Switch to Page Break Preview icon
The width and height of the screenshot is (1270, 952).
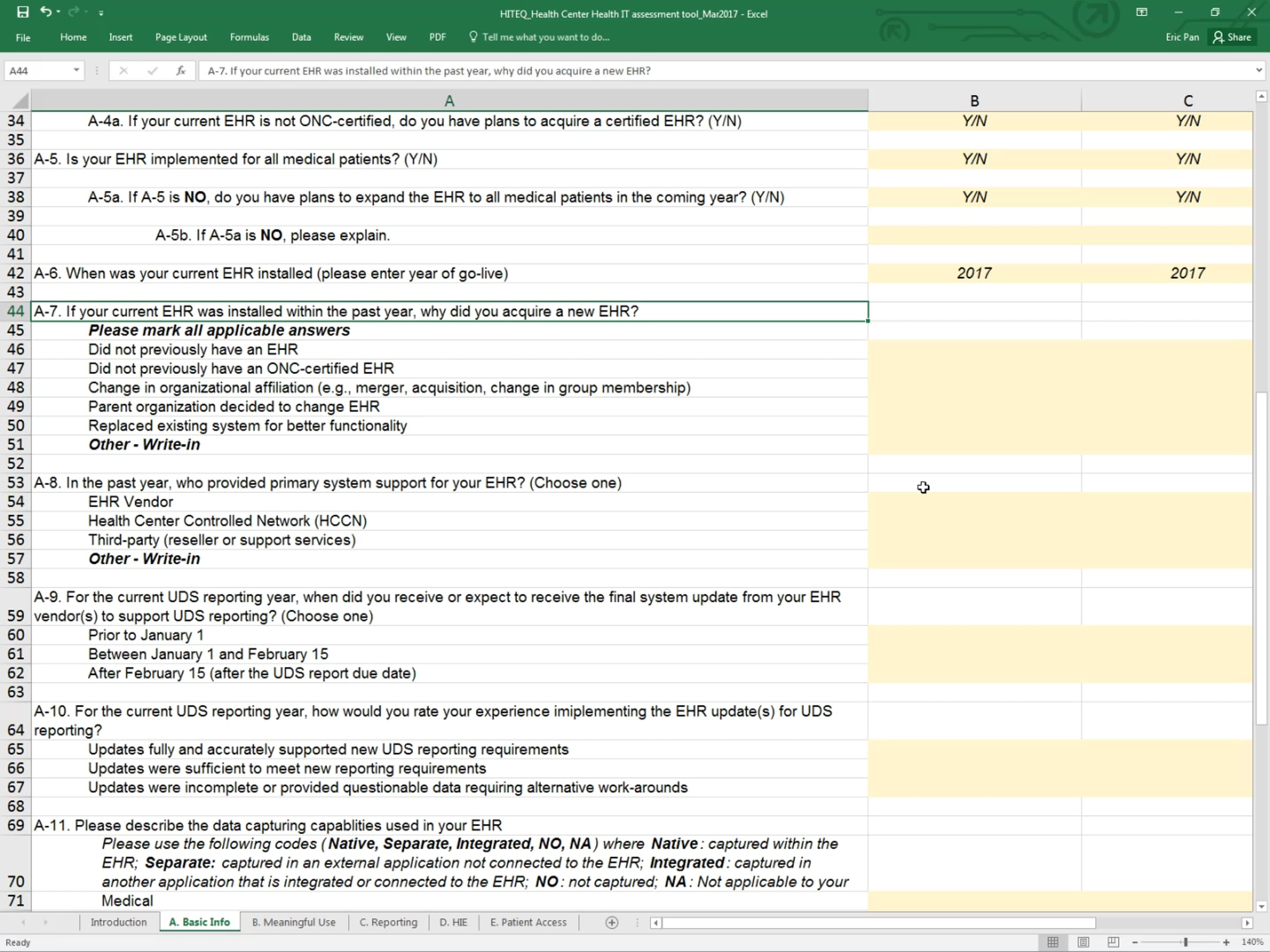pyautogui.click(x=1113, y=942)
